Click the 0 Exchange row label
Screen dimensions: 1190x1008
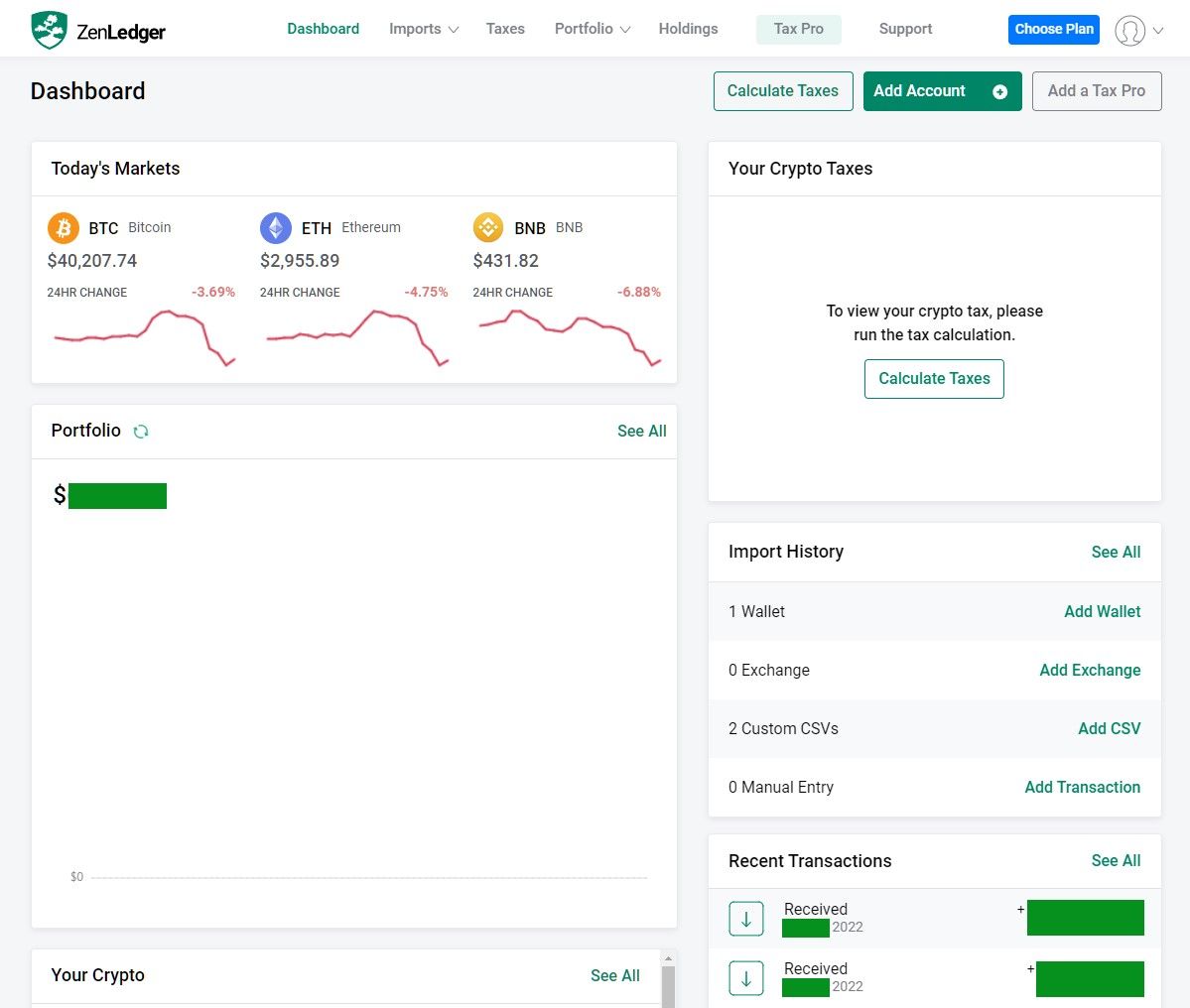(769, 670)
